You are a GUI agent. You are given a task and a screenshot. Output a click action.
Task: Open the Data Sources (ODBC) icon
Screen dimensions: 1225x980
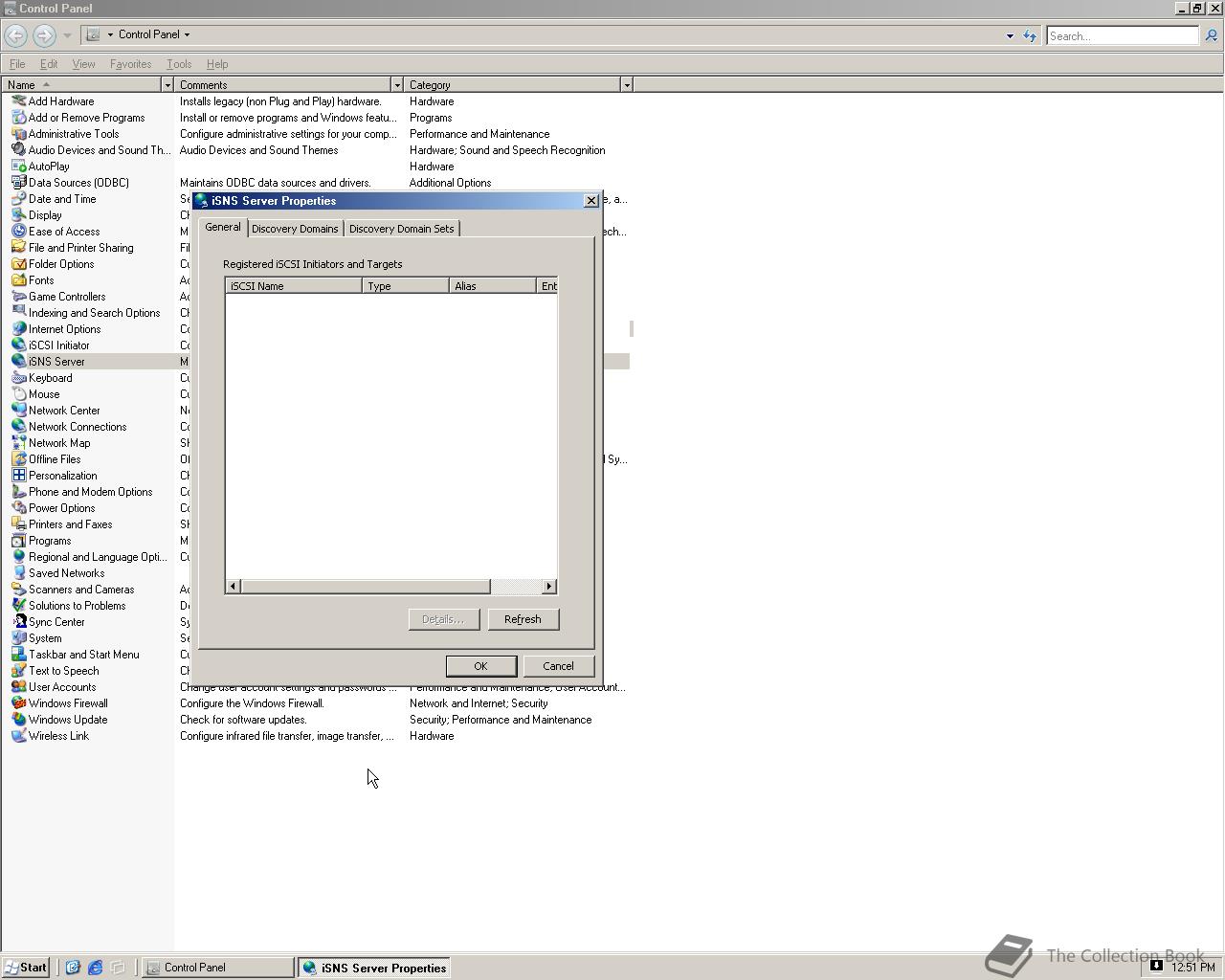[18, 183]
